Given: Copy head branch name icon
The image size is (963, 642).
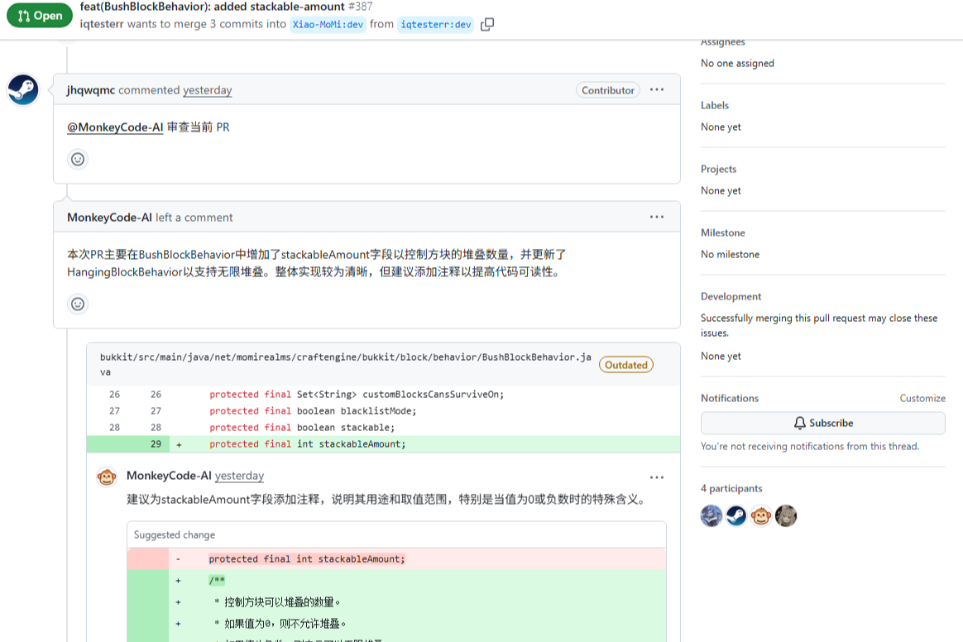Looking at the screenshot, I should pyautogui.click(x=487, y=25).
